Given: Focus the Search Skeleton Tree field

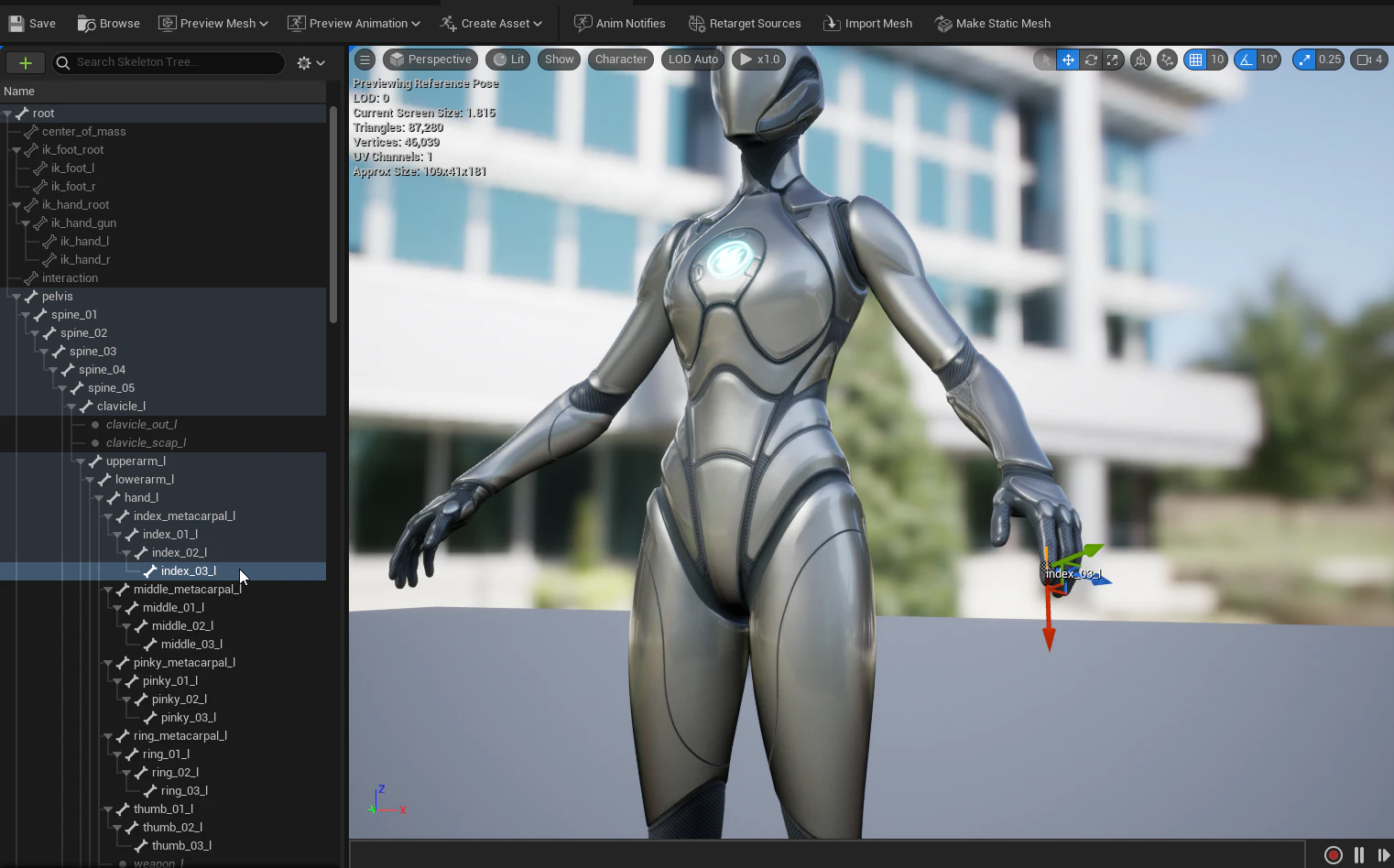Looking at the screenshot, I should pyautogui.click(x=169, y=62).
